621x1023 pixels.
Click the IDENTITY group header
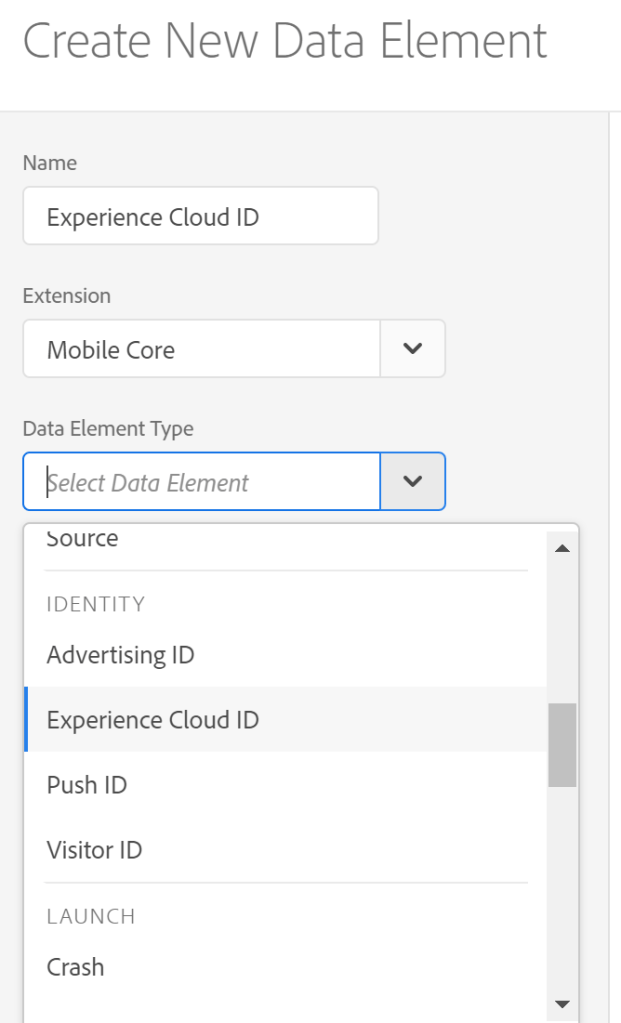pos(96,604)
